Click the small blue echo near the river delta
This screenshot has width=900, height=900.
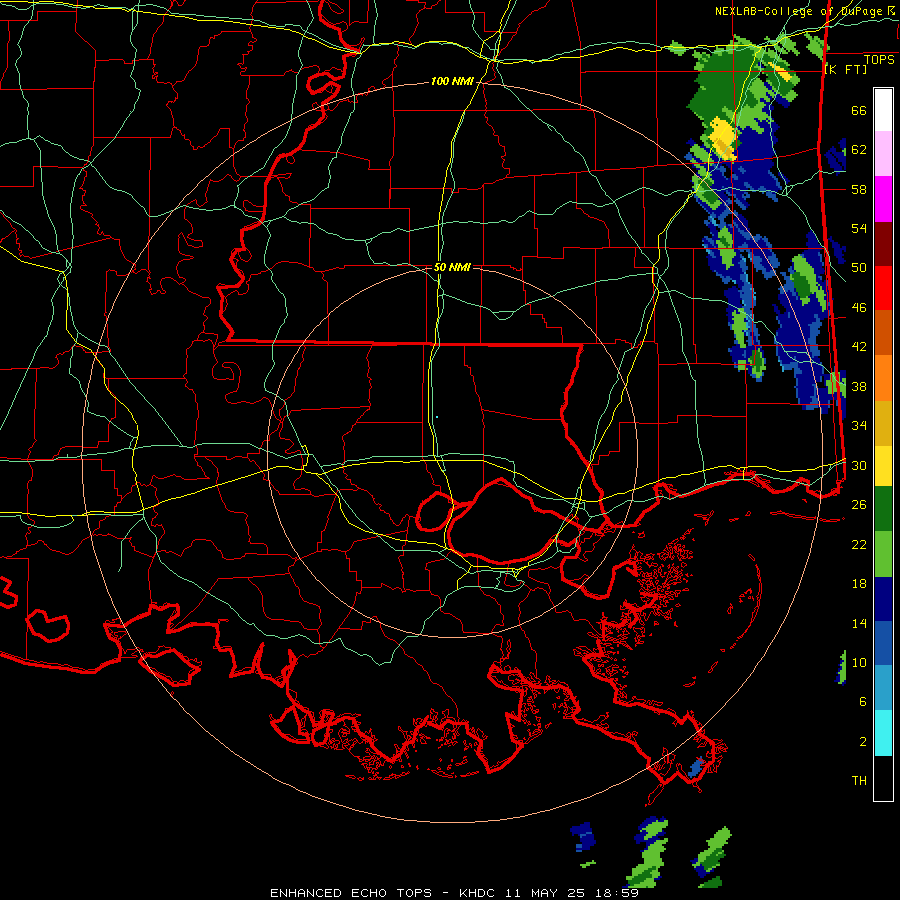coord(696,767)
